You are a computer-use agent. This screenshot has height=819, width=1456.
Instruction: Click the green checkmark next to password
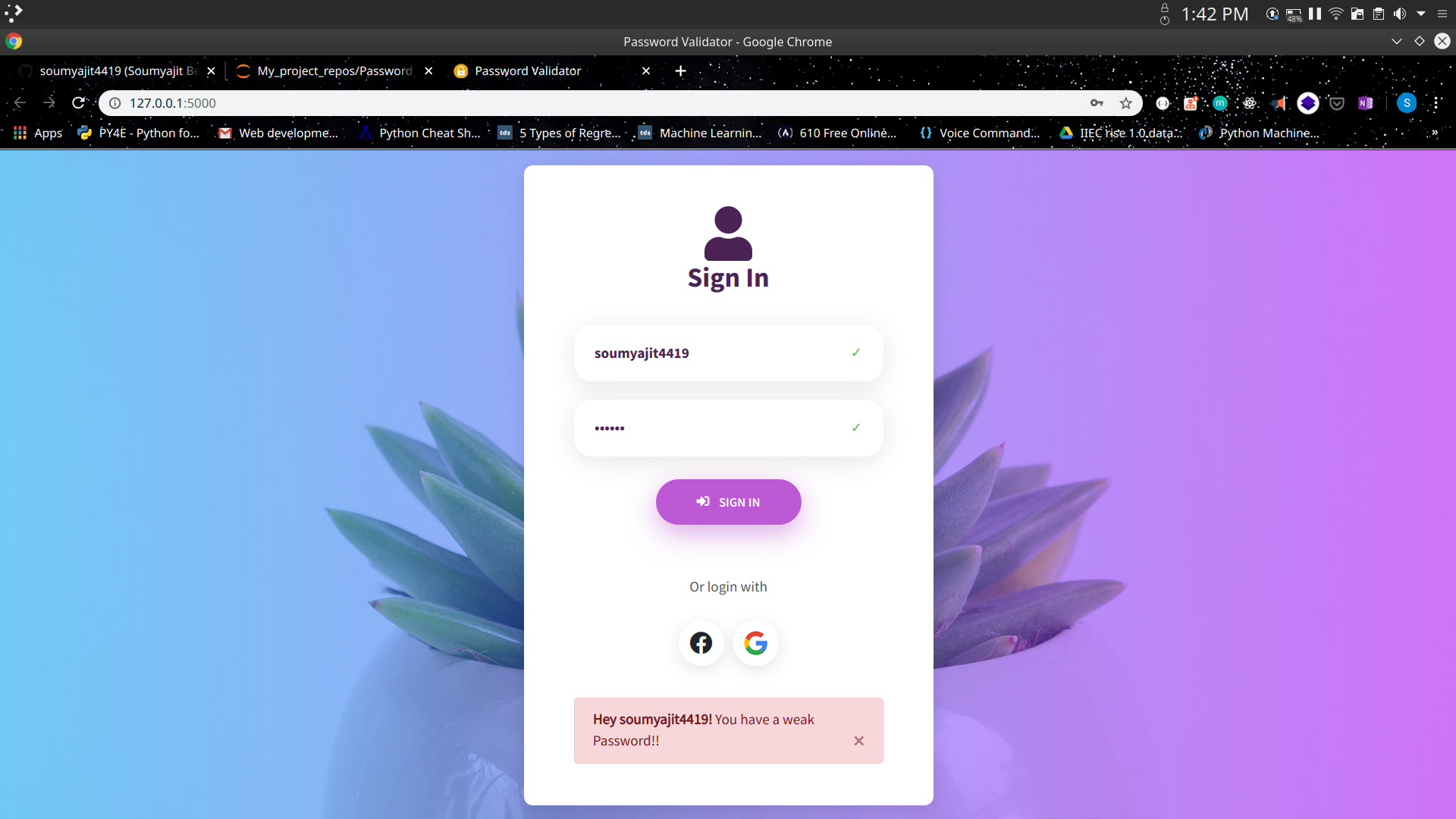(x=855, y=427)
